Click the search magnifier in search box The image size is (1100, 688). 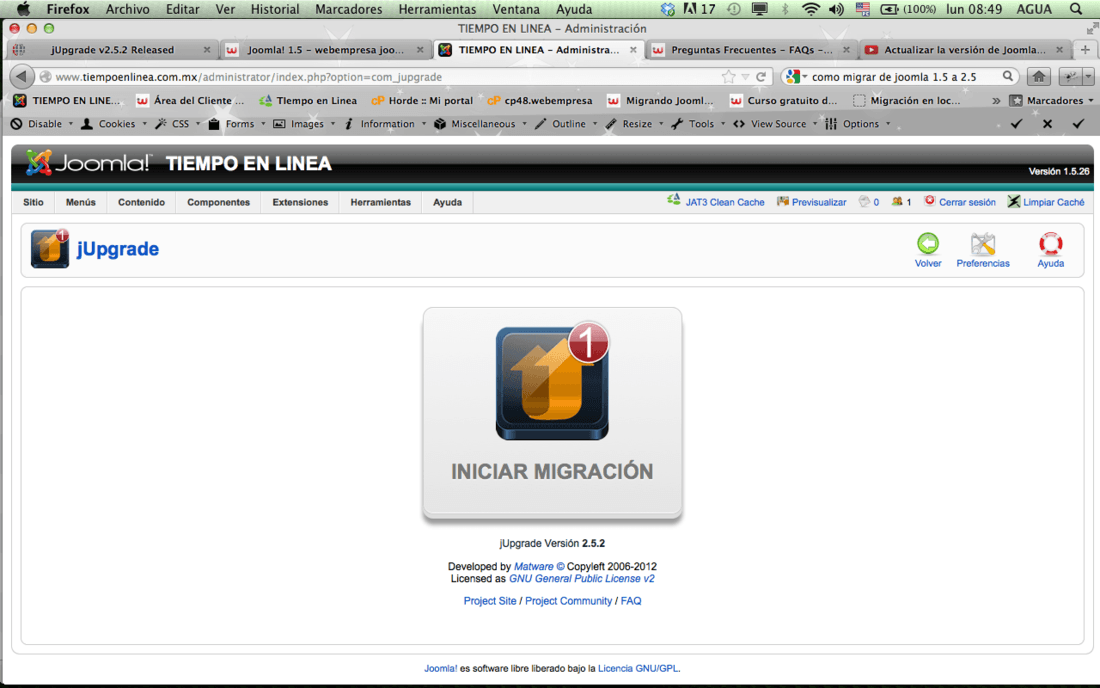pyautogui.click(x=1007, y=76)
